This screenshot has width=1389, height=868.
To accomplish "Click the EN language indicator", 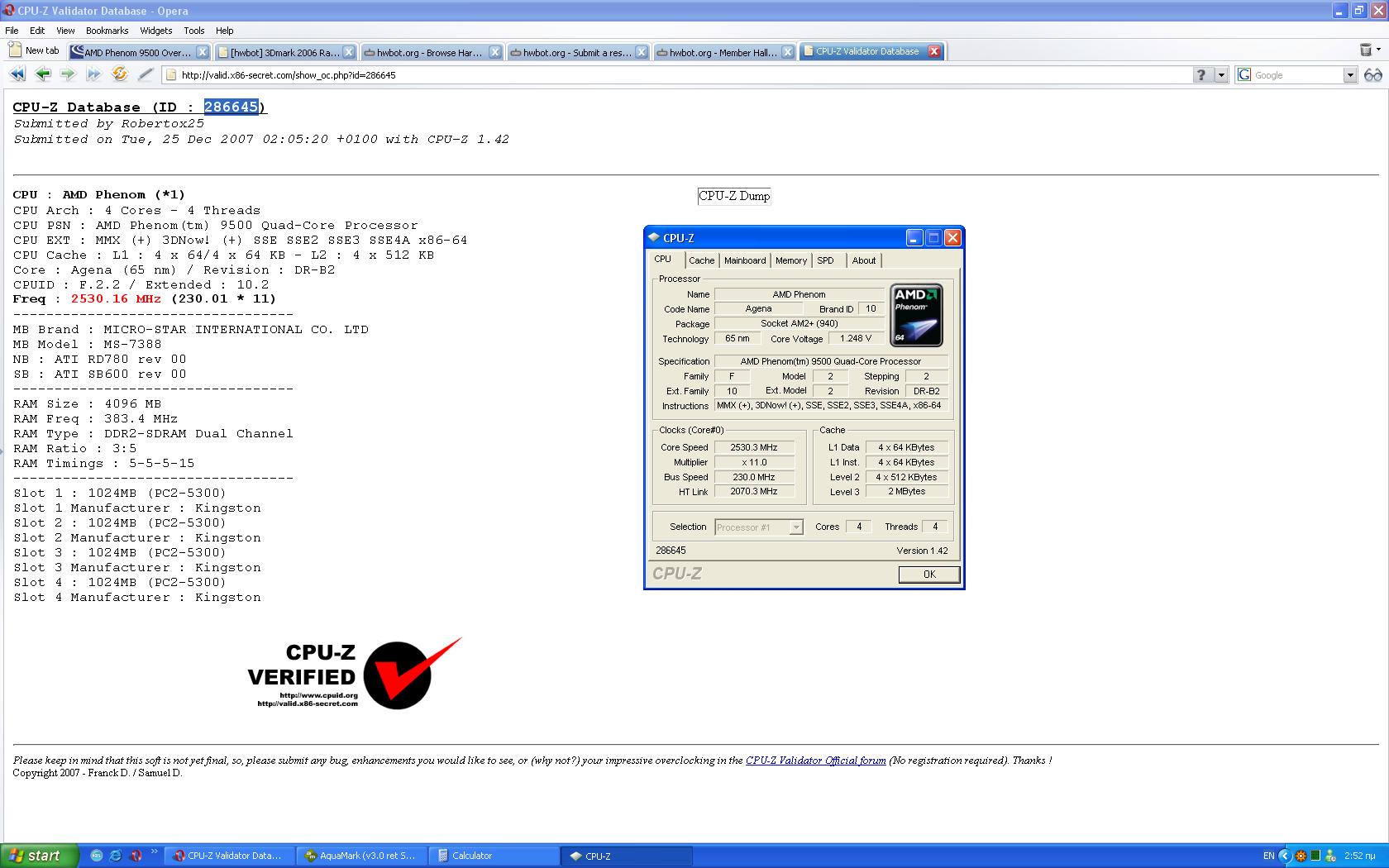I will tap(1268, 856).
